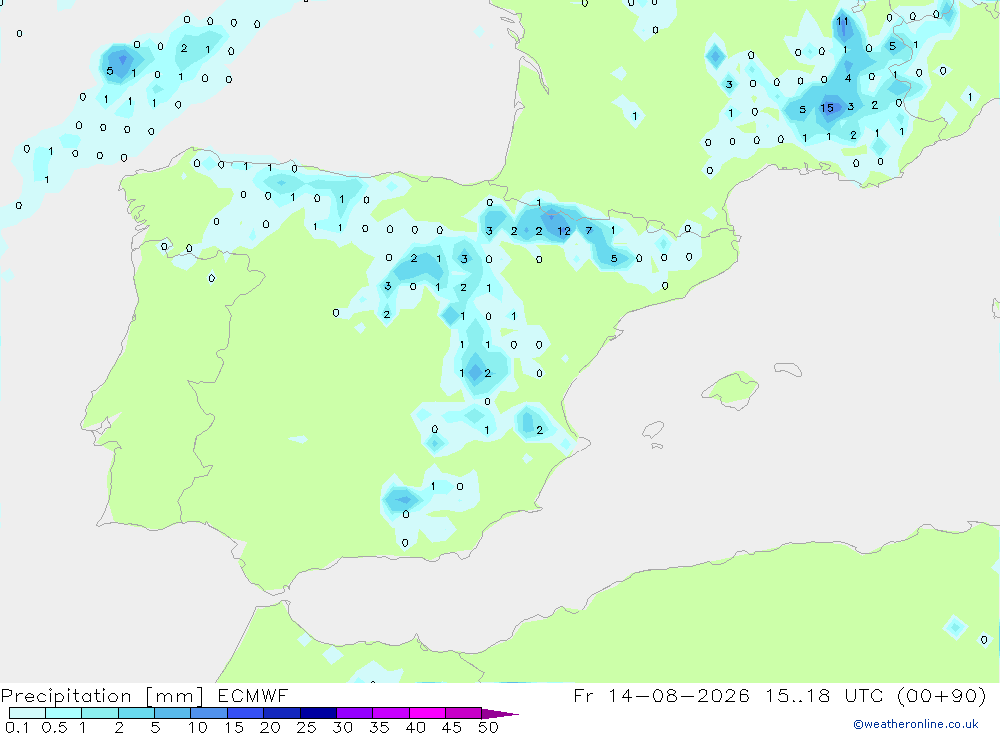Screen dimensions: 1000x733
Task: Pick legend swatch between 0.1 and 0.5
Action: click(27, 713)
